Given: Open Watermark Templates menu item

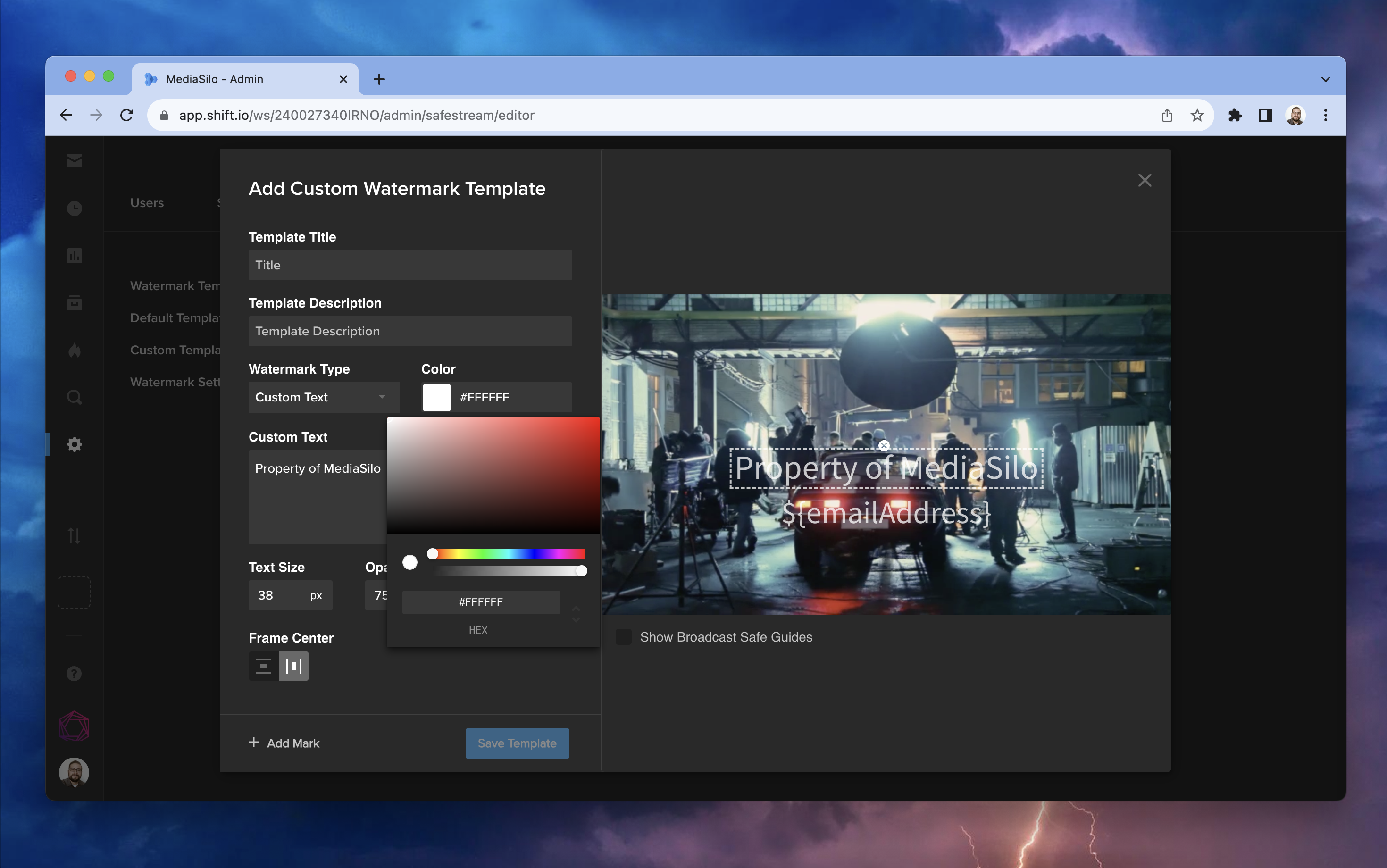Looking at the screenshot, I should (175, 286).
